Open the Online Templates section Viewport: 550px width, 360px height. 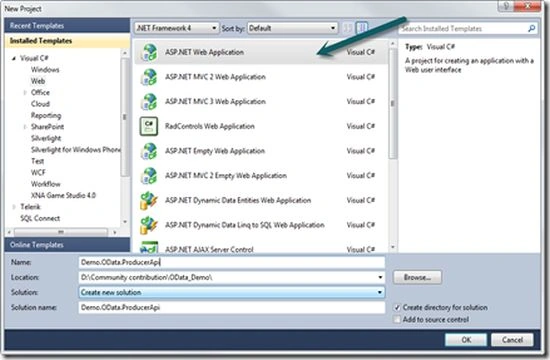click(x=67, y=245)
